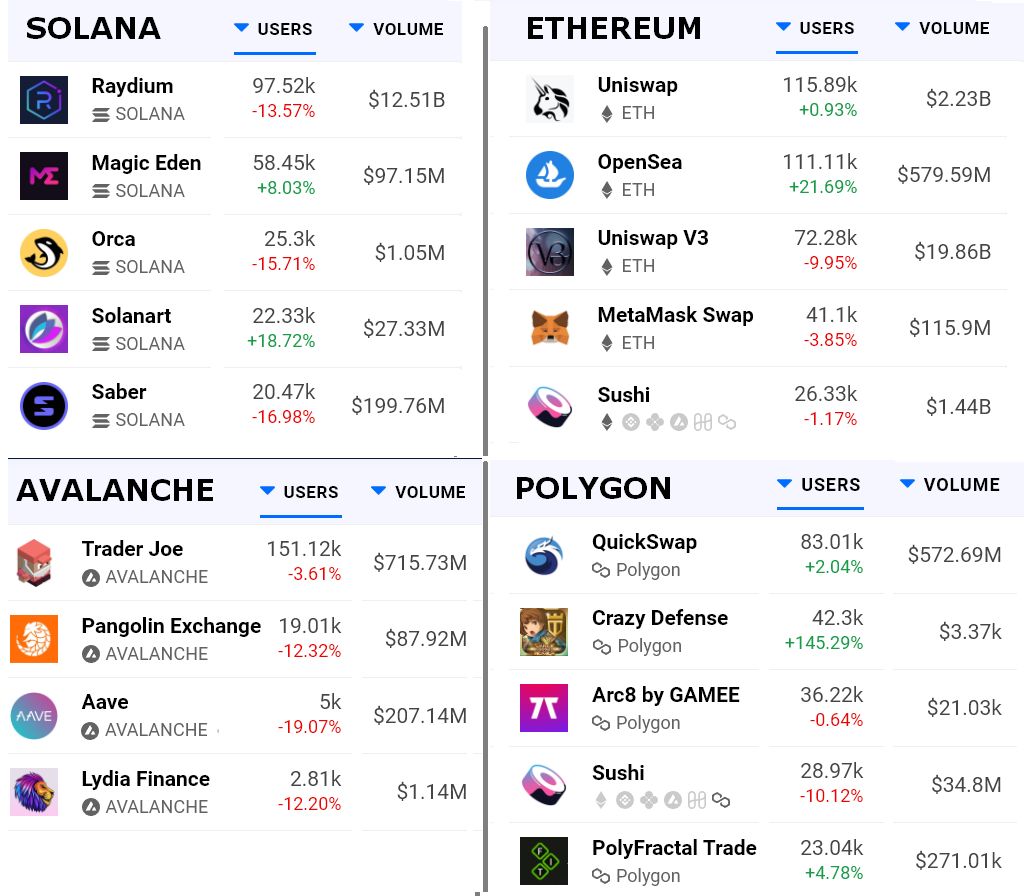
Task: Select the Uniswap unicorn icon
Action: [x=549, y=98]
